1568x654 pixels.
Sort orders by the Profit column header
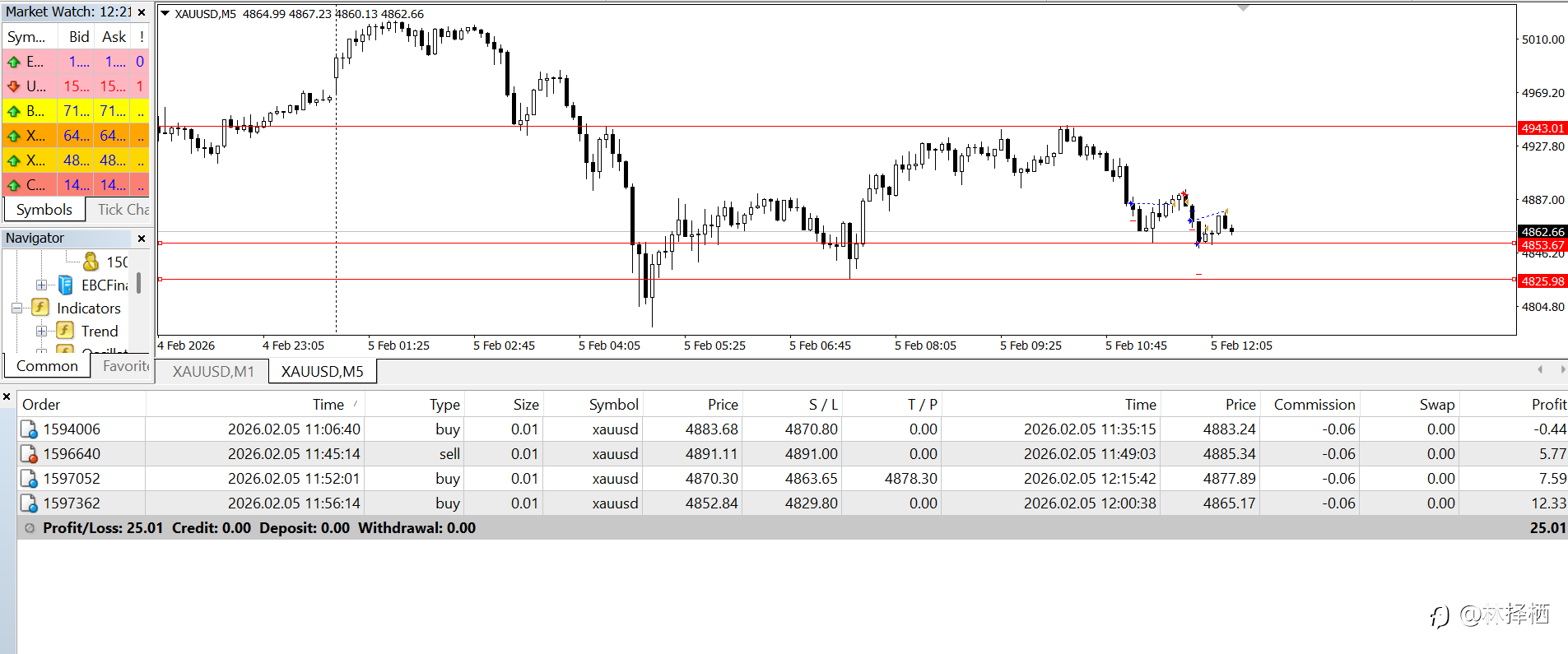coord(1548,405)
